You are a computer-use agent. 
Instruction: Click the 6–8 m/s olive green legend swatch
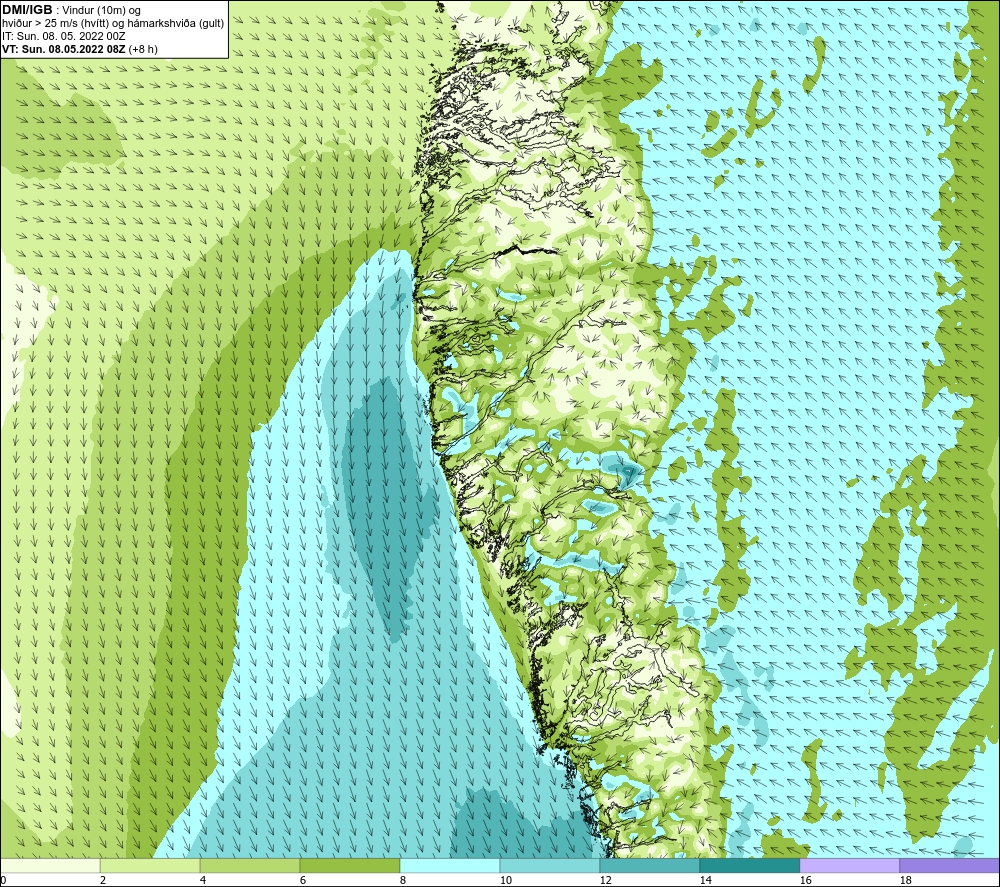click(349, 865)
